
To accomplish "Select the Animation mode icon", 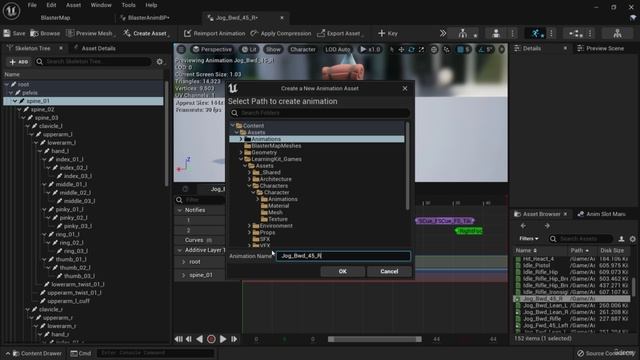I will 535,33.
